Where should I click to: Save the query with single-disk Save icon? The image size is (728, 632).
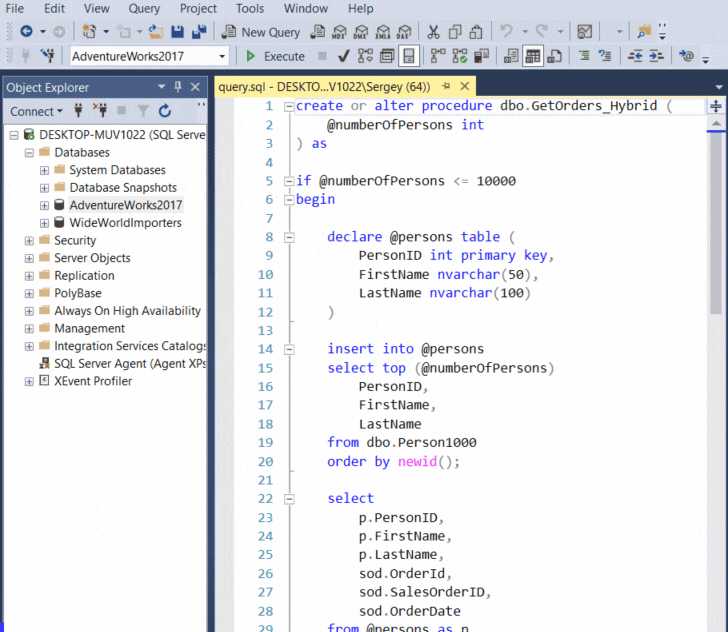(x=177, y=32)
